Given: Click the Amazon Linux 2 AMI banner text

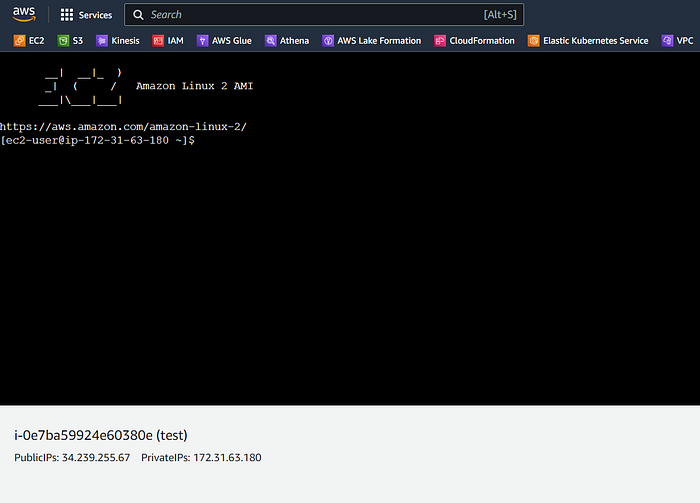Looking at the screenshot, I should 195,86.
